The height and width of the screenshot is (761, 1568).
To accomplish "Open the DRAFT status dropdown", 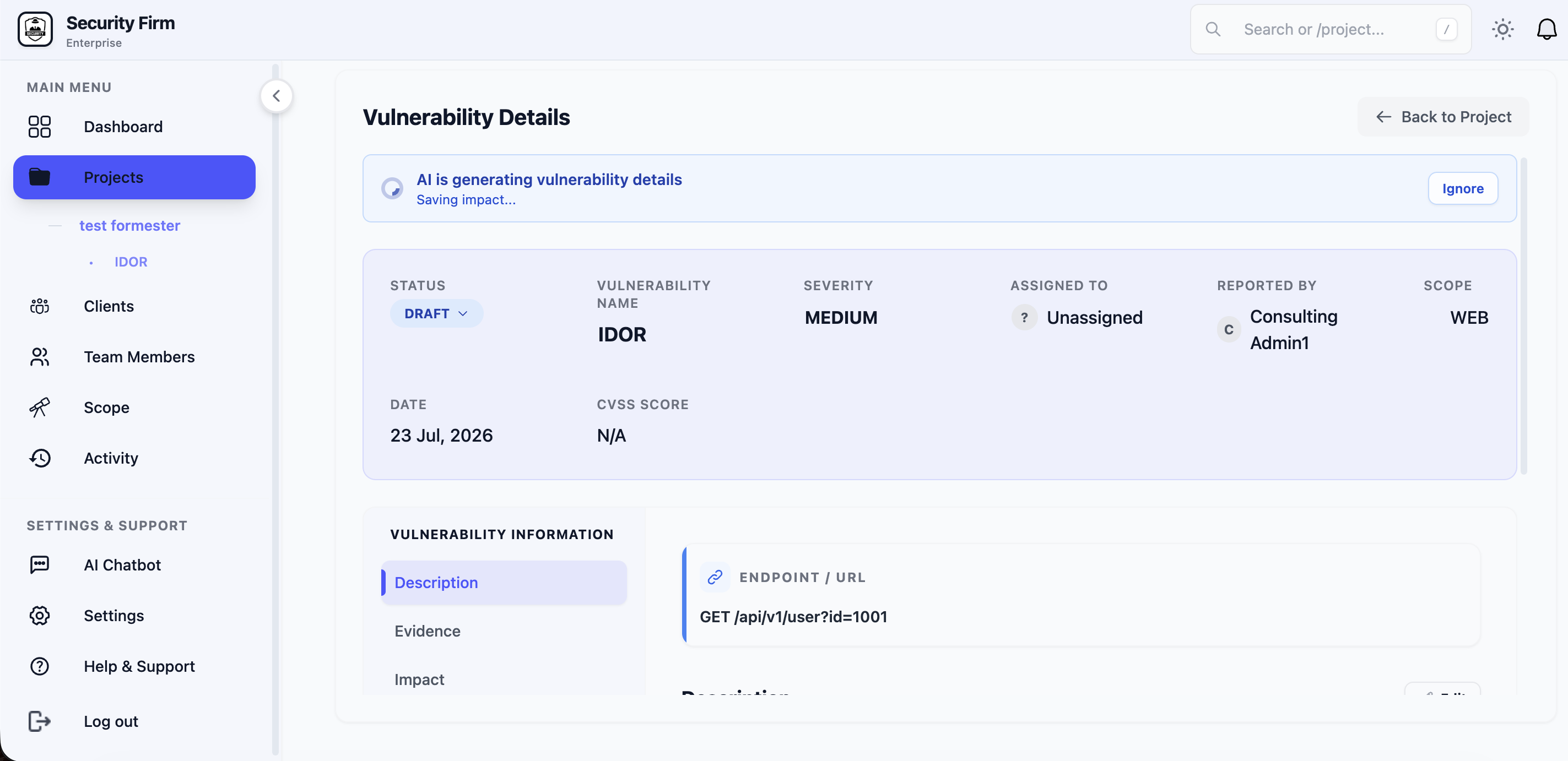I will pyautogui.click(x=436, y=313).
